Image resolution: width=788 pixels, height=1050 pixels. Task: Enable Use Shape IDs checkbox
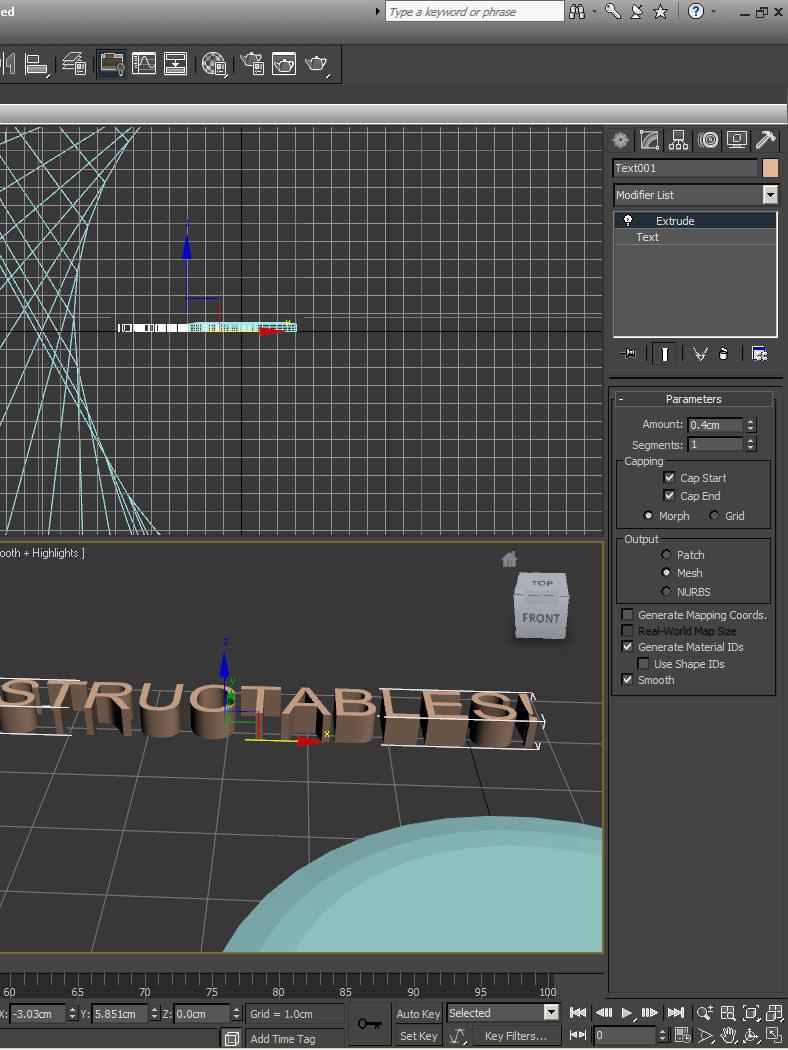click(643, 664)
